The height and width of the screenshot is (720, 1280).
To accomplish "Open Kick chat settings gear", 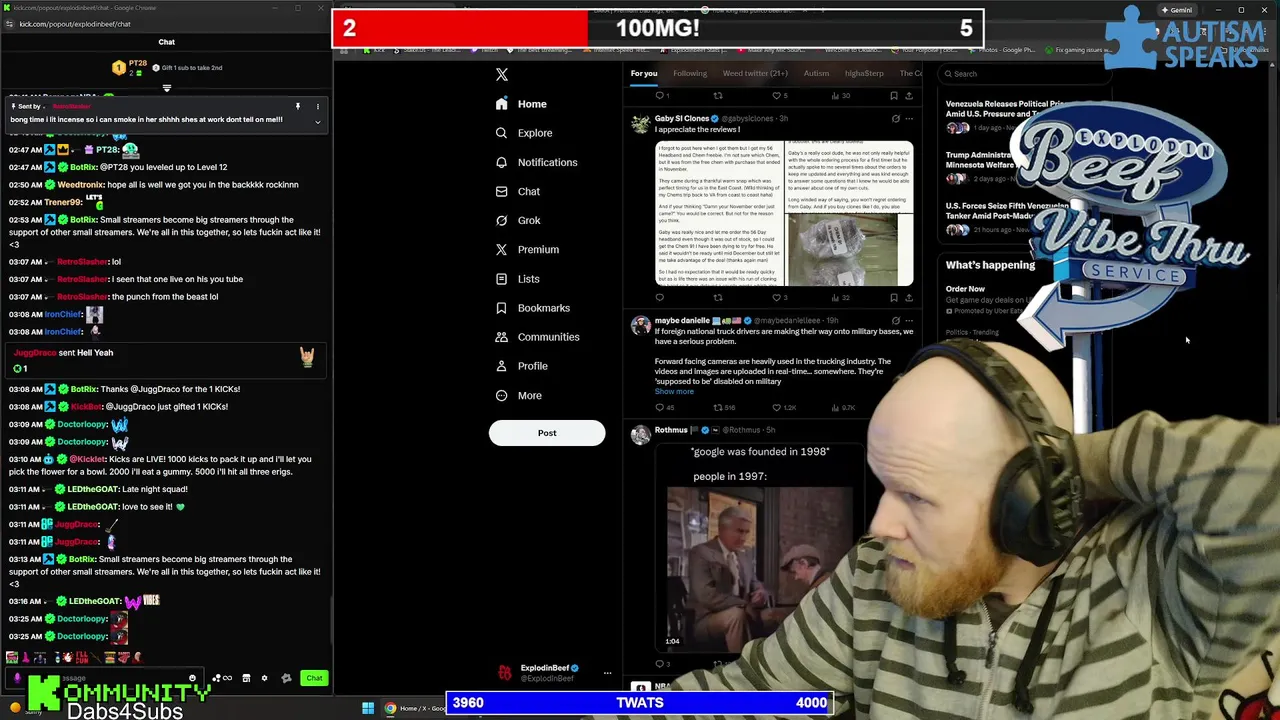I will coord(264,678).
